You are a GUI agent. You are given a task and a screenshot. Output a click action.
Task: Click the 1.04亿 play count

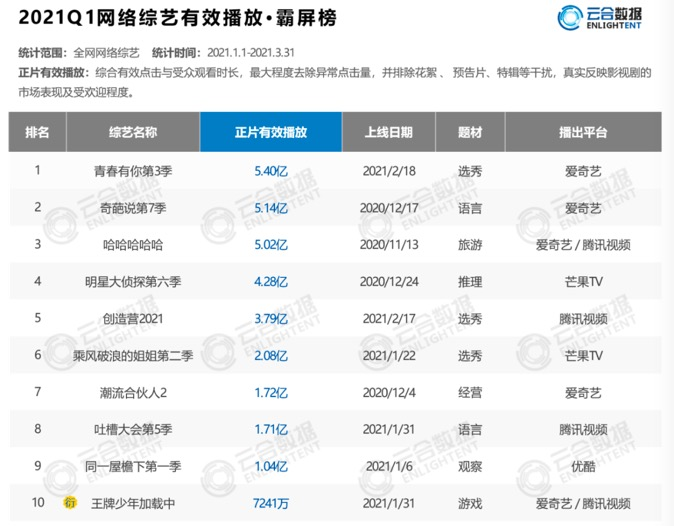pyautogui.click(x=271, y=466)
